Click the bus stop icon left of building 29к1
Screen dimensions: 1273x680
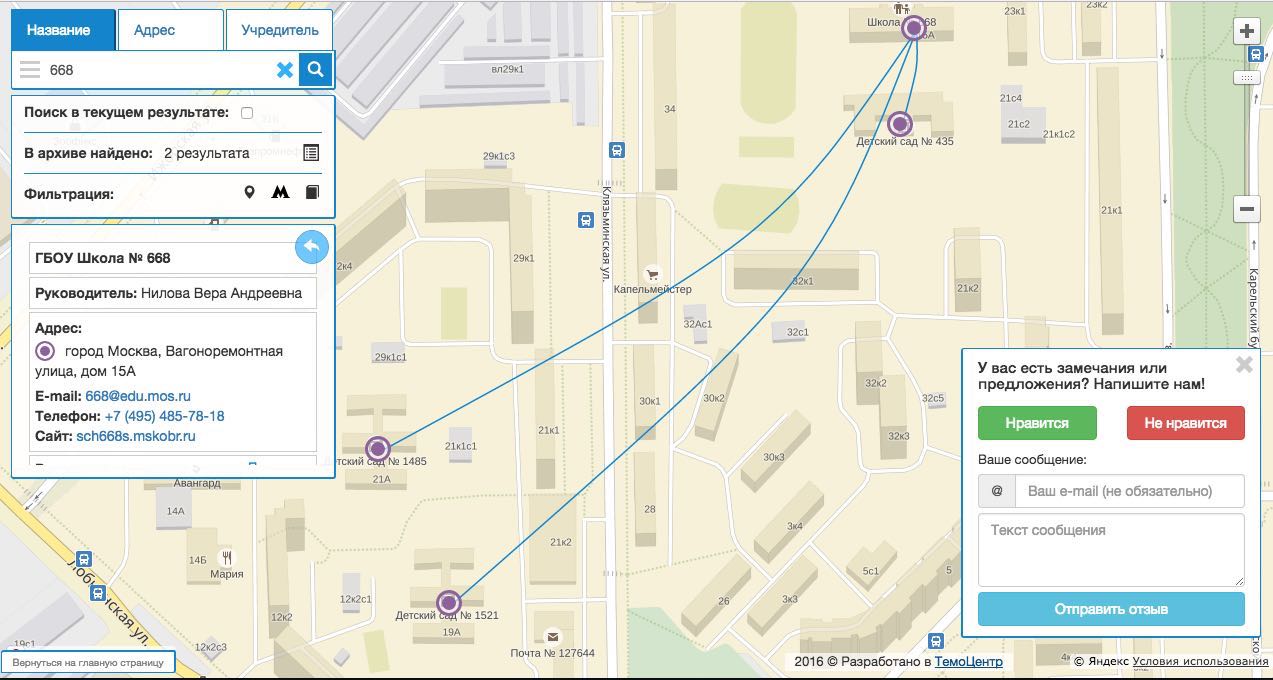[584, 220]
